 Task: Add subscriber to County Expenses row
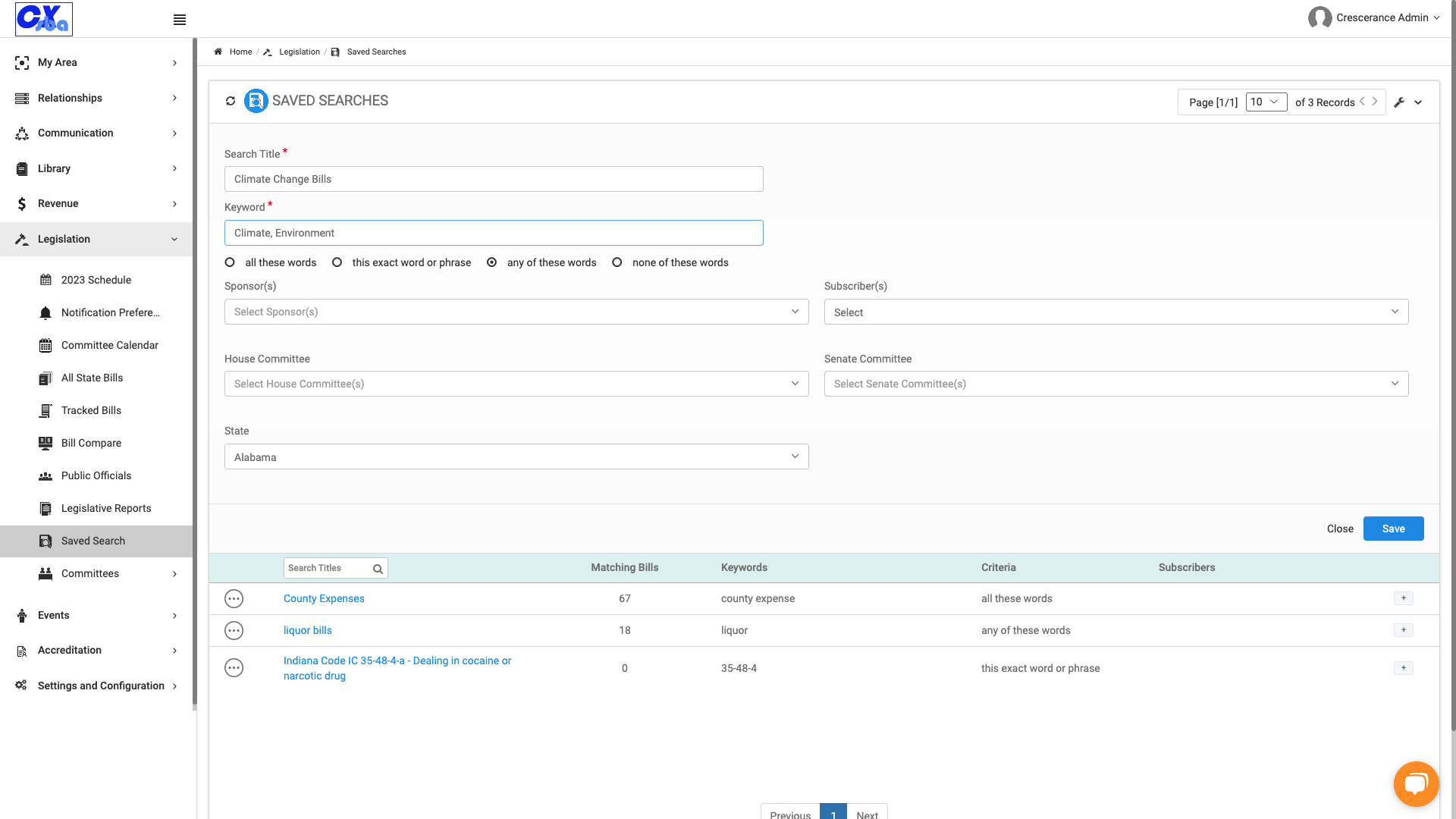(1404, 598)
